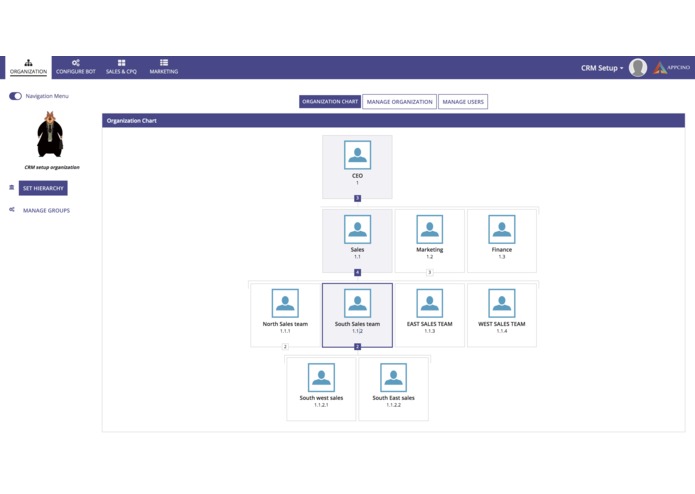Click the Finance label text

pos(502,249)
